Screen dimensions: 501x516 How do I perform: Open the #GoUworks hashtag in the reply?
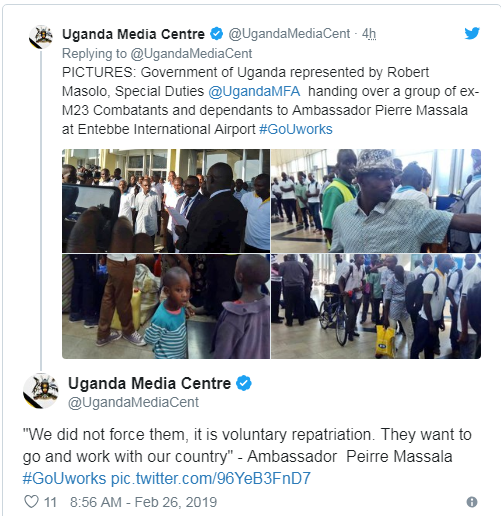pos(296,129)
